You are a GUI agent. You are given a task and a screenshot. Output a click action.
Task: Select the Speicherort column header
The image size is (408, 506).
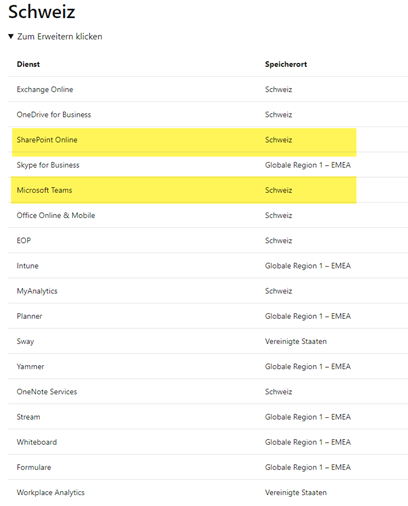(286, 64)
